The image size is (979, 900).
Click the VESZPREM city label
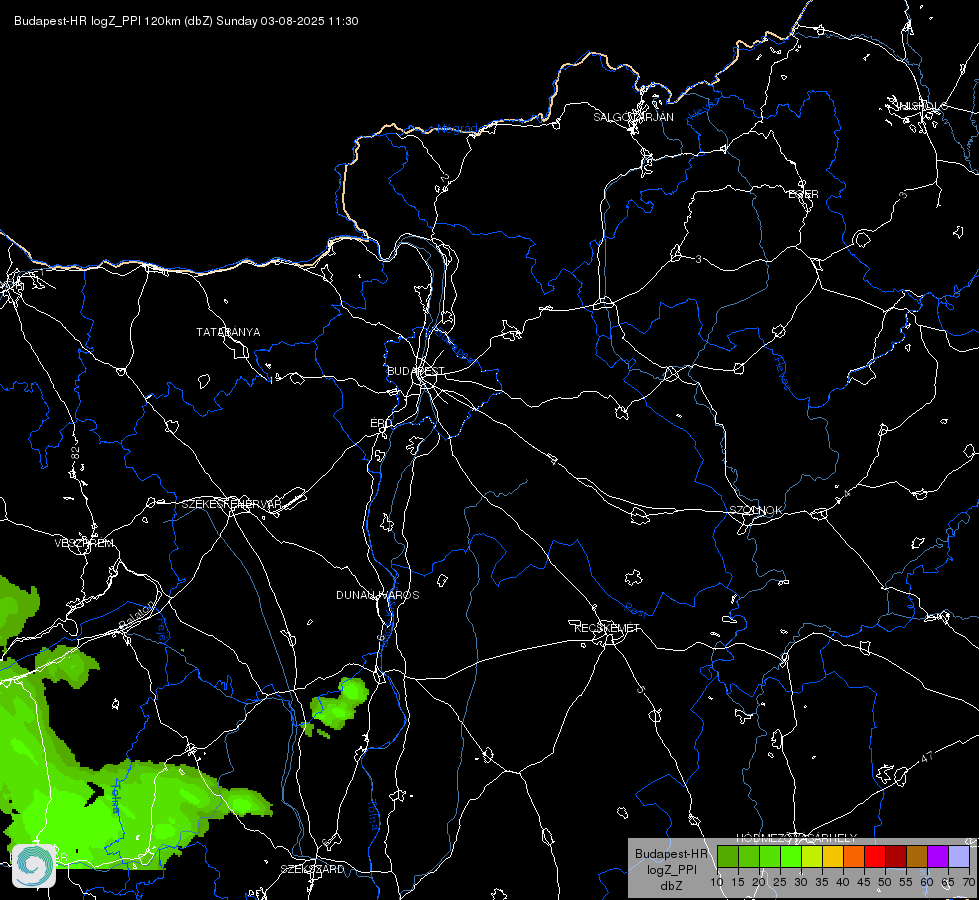pos(84,543)
